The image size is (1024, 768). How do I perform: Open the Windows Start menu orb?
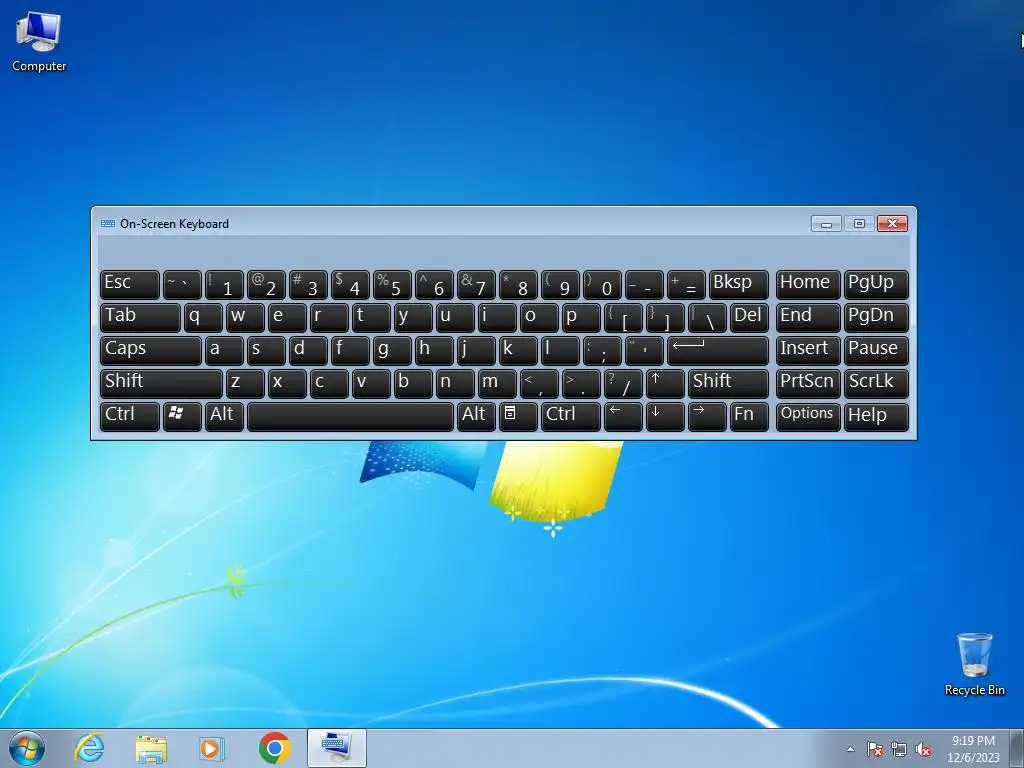coord(27,748)
